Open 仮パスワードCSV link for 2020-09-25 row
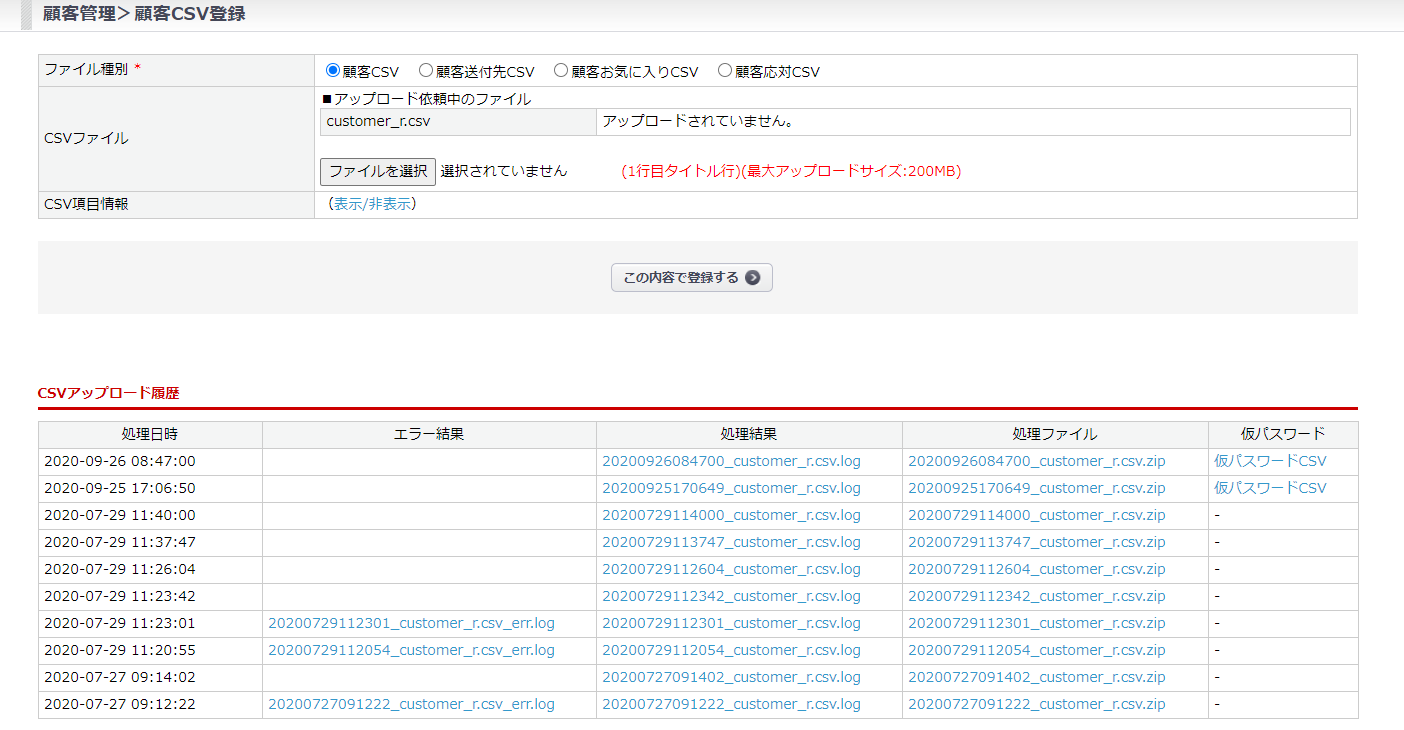Screen dimensions: 1404x730 point(1270,488)
